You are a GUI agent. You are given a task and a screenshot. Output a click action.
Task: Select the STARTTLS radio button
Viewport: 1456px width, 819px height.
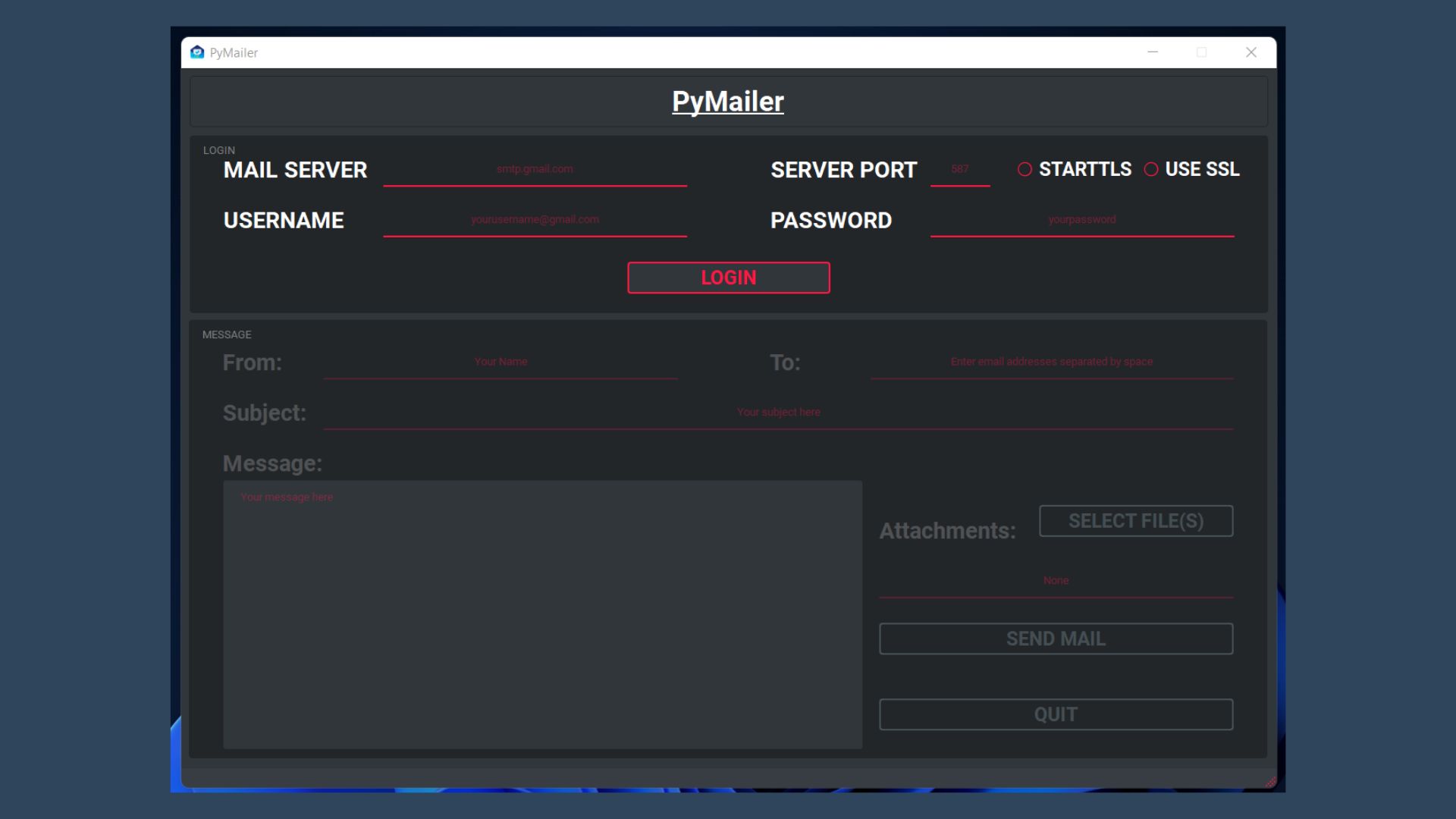coord(1074,169)
